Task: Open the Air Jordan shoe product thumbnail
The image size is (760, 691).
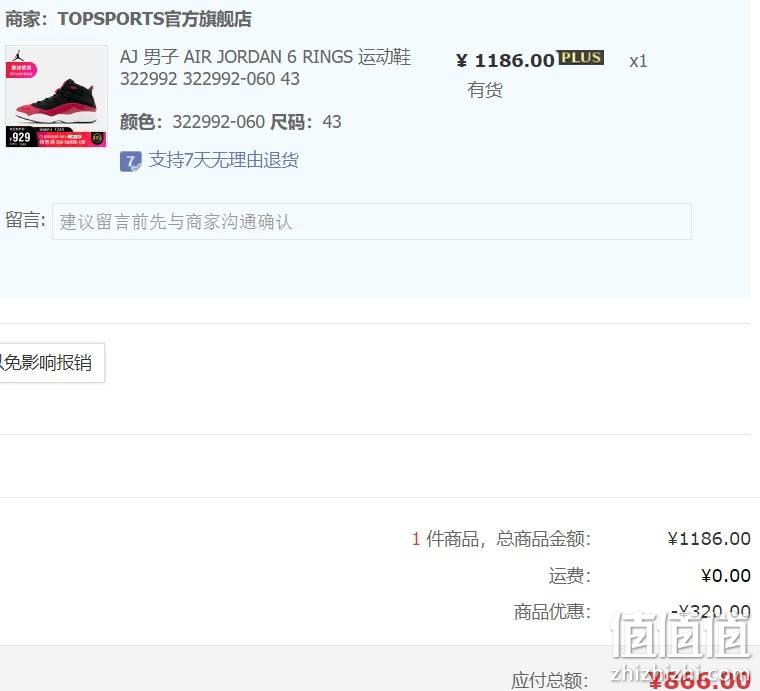Action: 56,96
